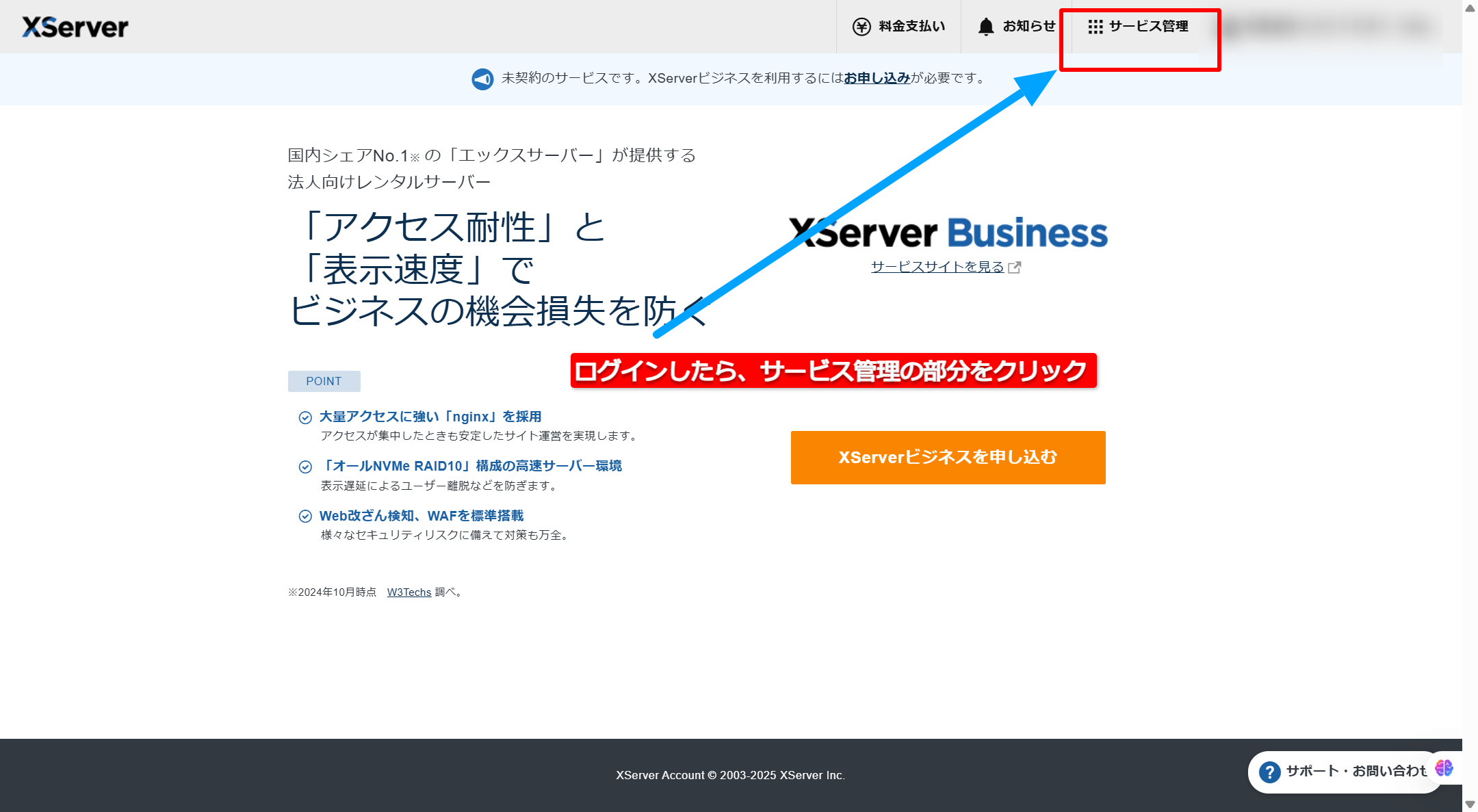Click scrollbar down arrow
The image size is (1478, 812).
click(1470, 804)
